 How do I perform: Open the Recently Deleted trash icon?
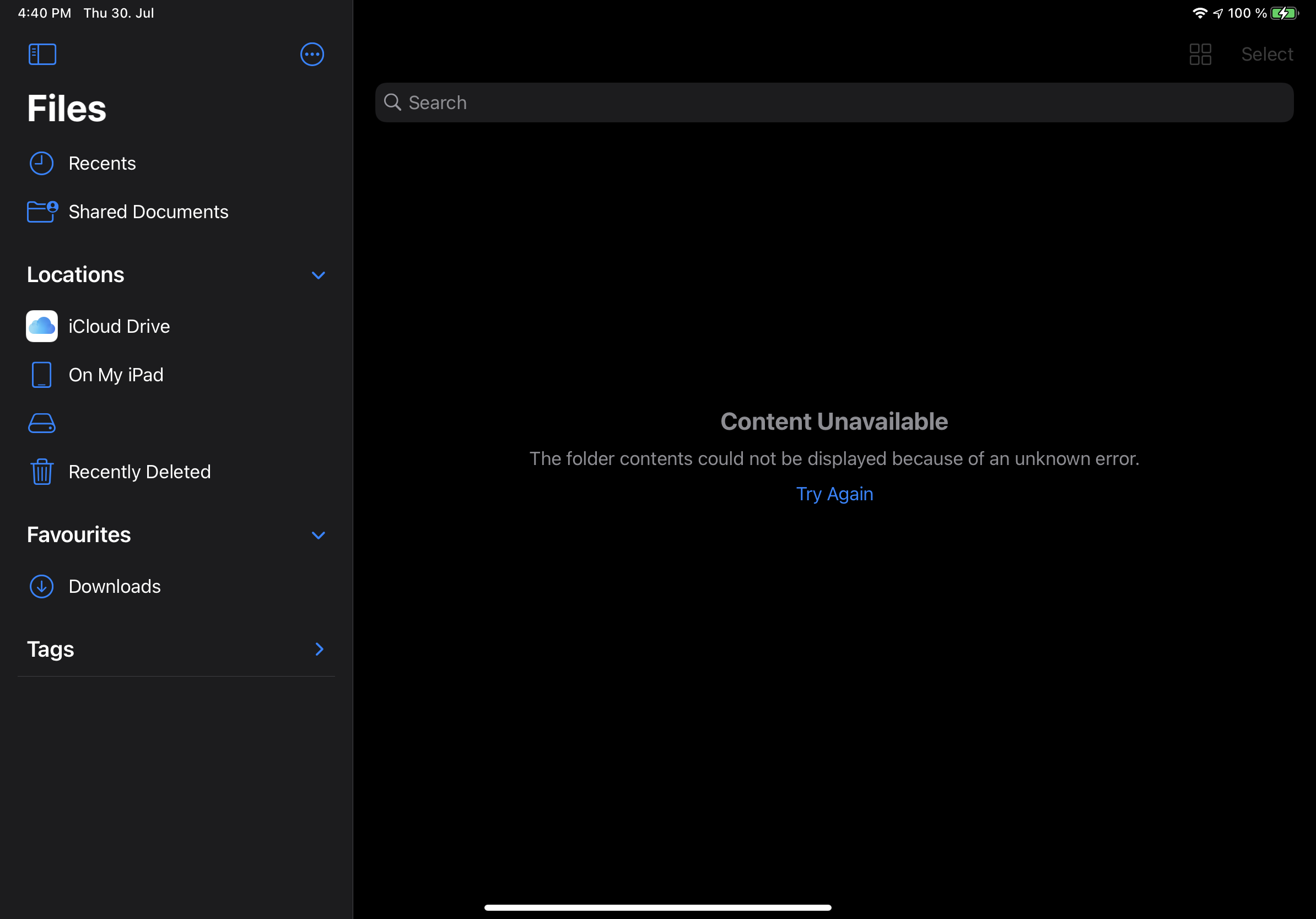pos(42,472)
